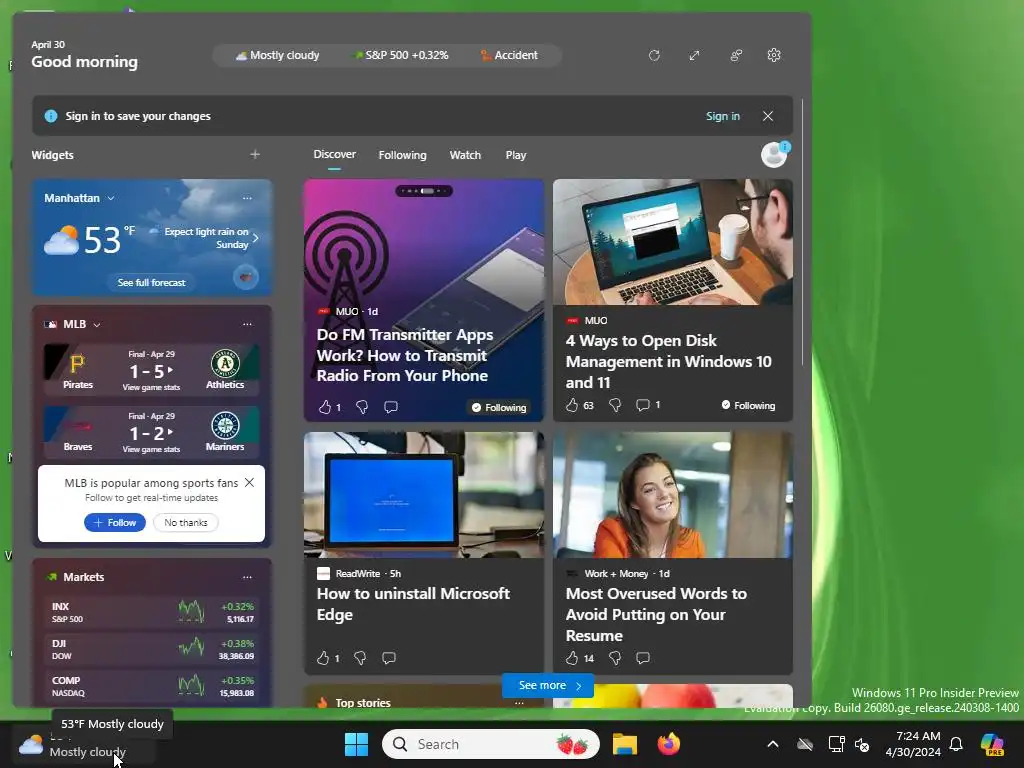Click the taskbar Search box

pyautogui.click(x=490, y=744)
